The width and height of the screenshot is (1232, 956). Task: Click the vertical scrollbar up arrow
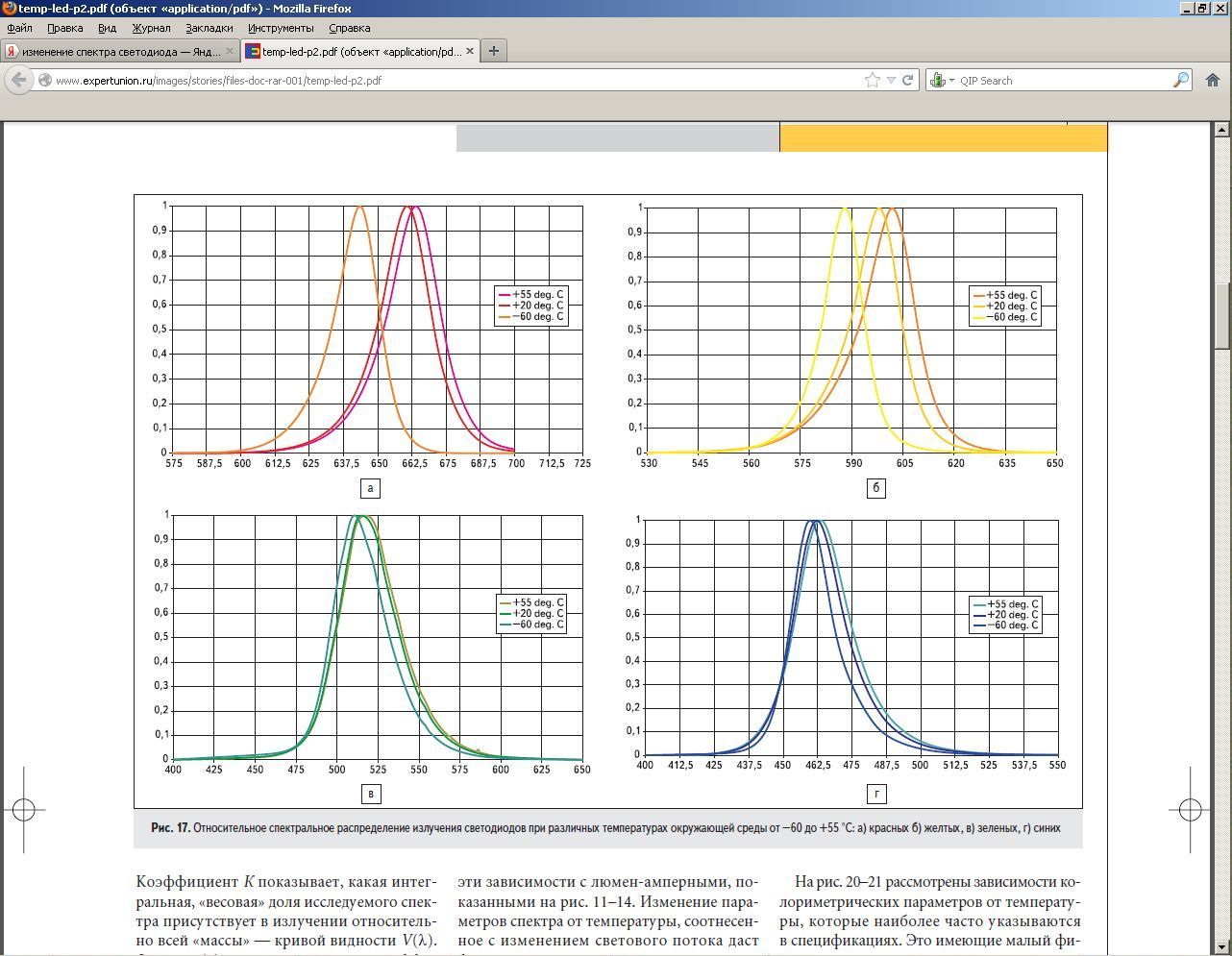[1222, 129]
